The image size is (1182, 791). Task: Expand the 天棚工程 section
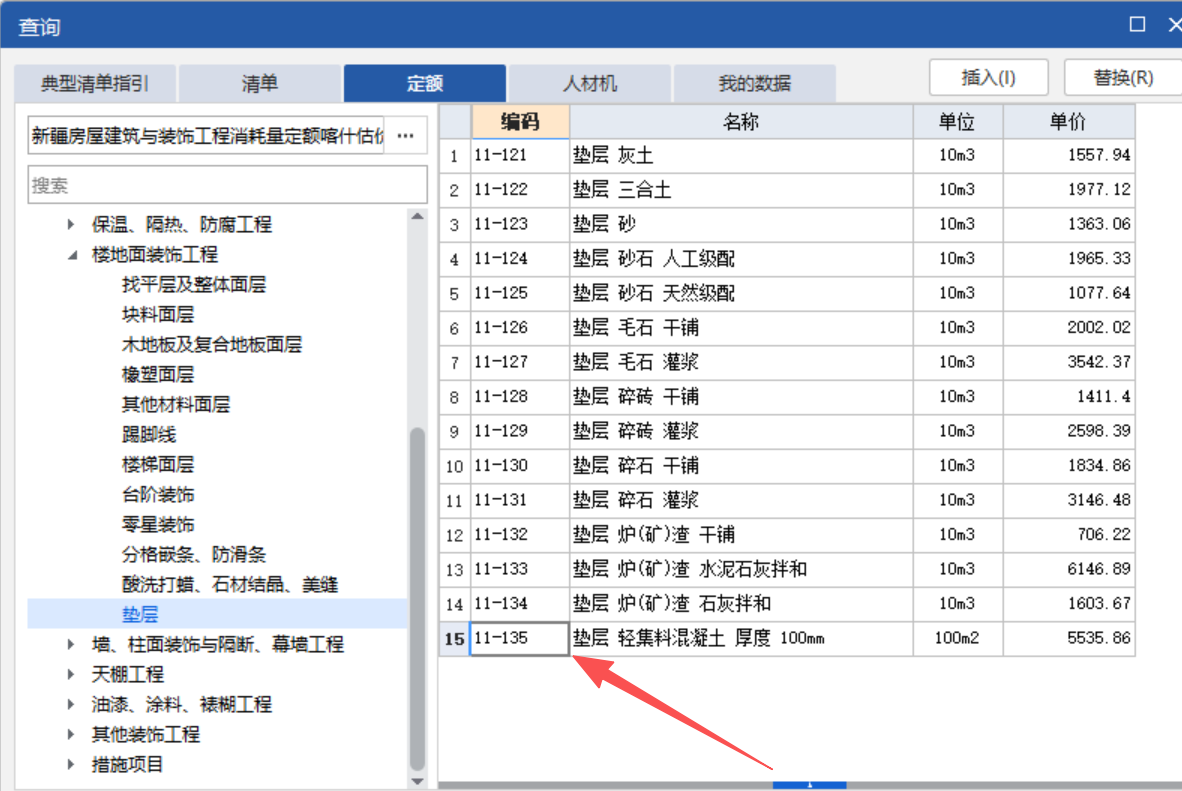tap(70, 674)
